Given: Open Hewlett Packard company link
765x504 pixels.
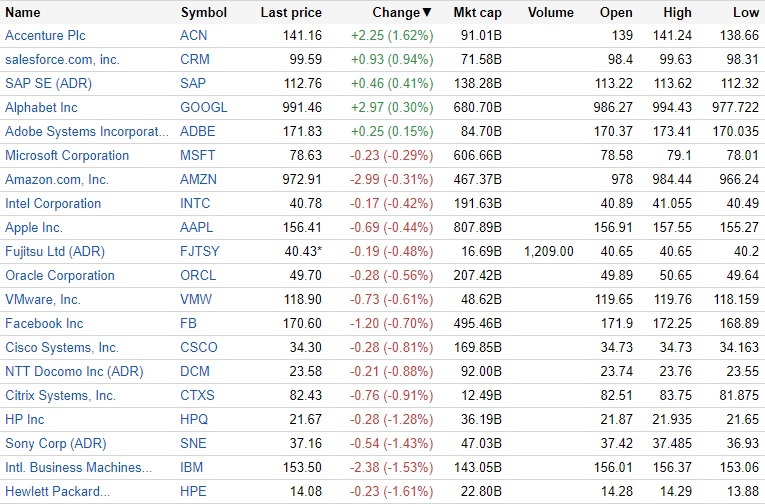Looking at the screenshot, I should pos(58,491).
